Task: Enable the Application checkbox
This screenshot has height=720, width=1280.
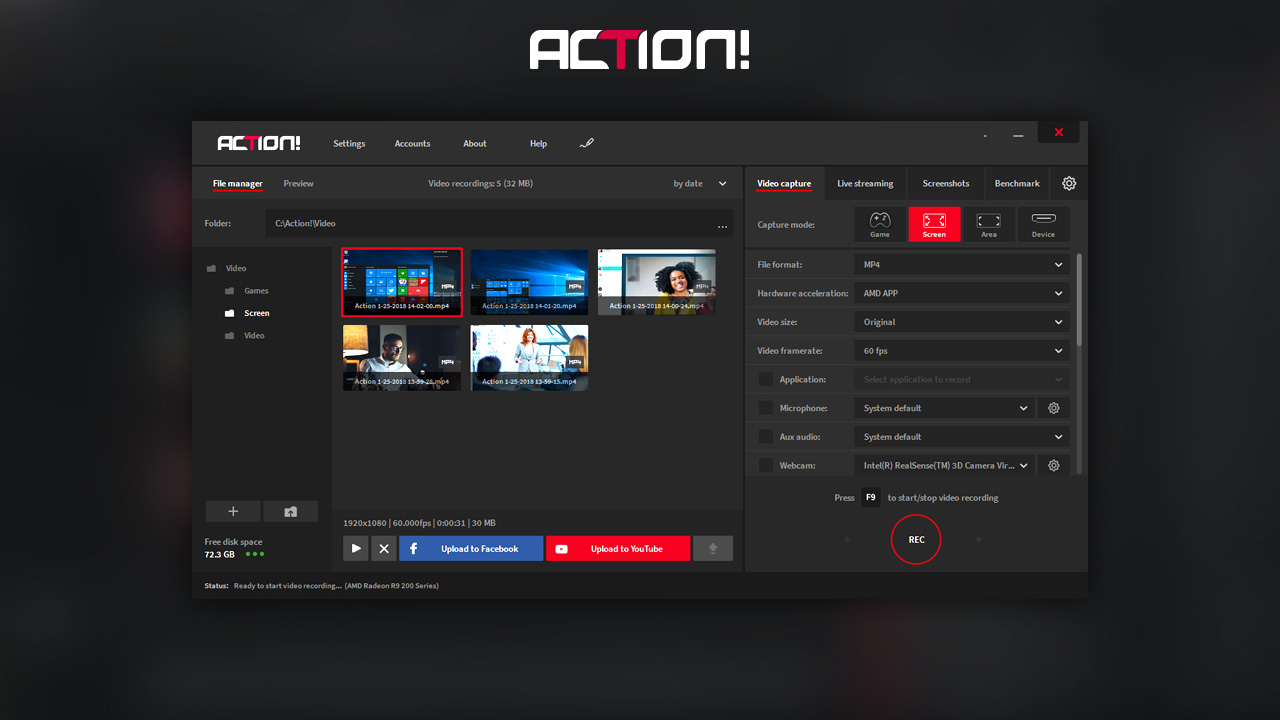Action: point(766,379)
